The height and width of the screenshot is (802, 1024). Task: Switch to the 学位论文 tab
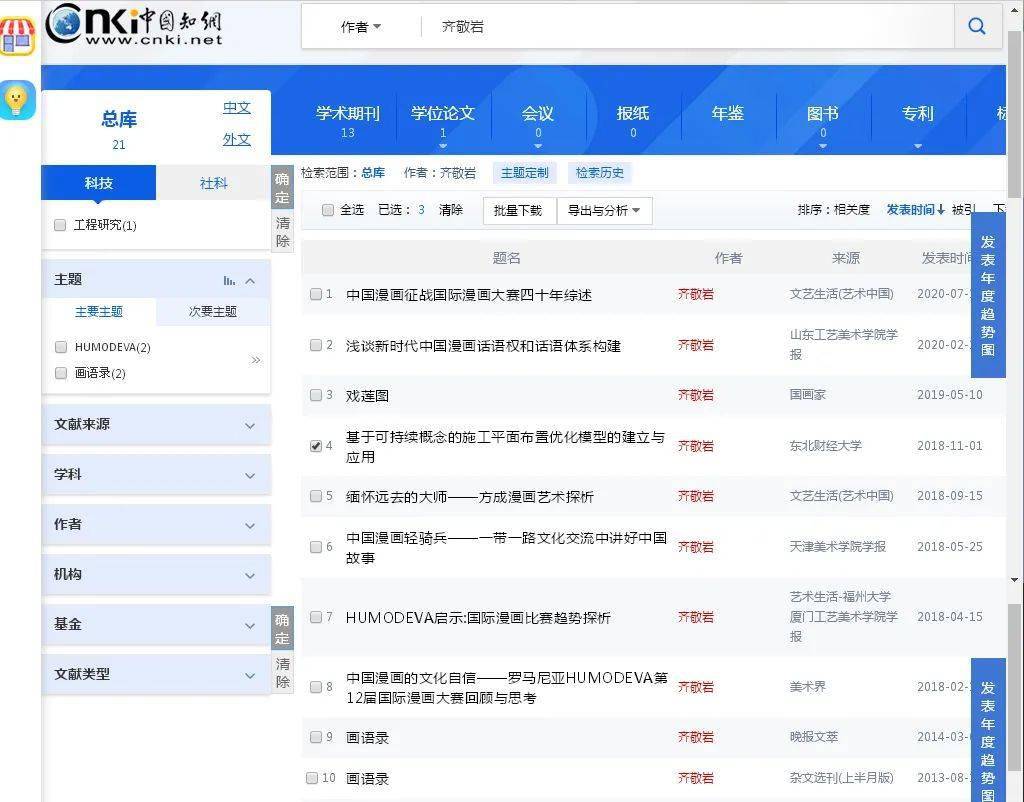point(443,118)
